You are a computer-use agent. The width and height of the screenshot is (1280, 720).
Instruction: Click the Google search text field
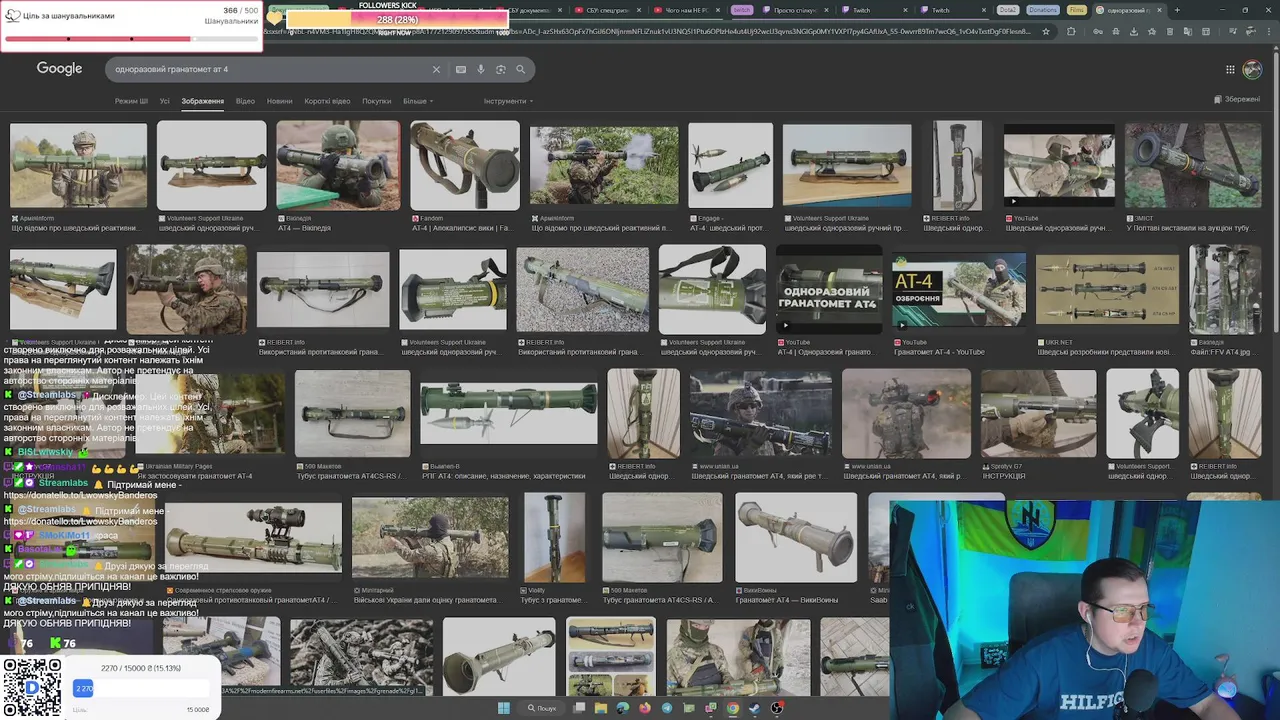tap(270, 69)
